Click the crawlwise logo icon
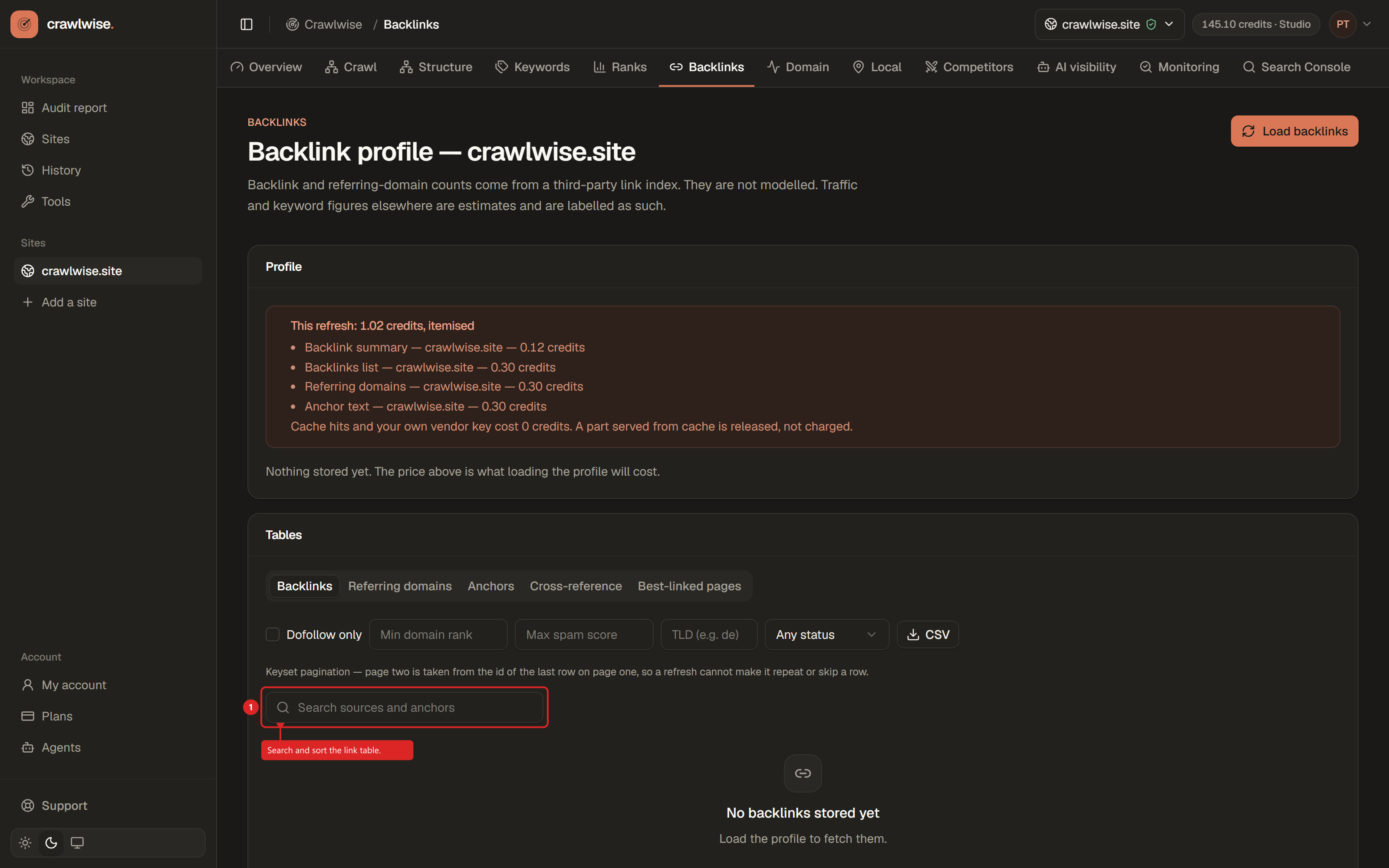The width and height of the screenshot is (1389, 868). coord(24,24)
